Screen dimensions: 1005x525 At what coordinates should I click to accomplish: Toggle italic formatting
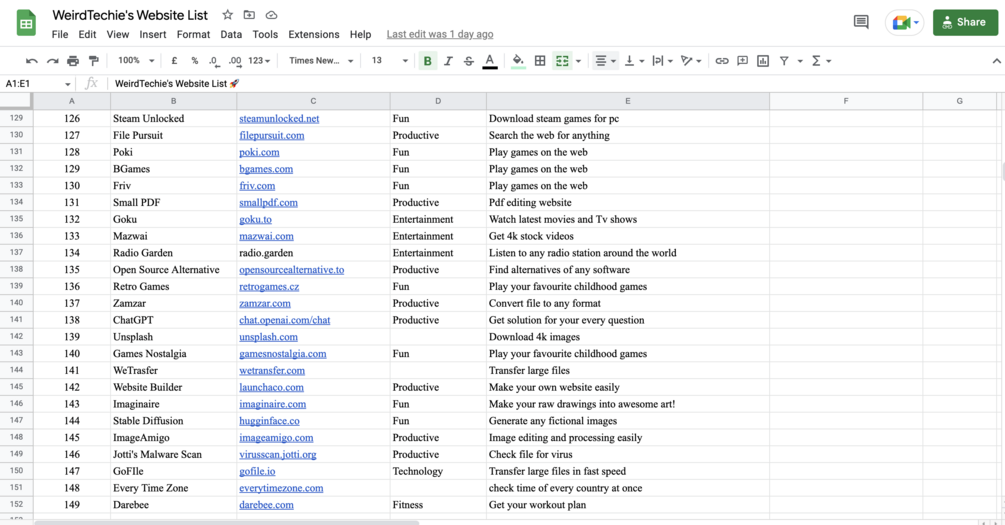click(x=448, y=61)
